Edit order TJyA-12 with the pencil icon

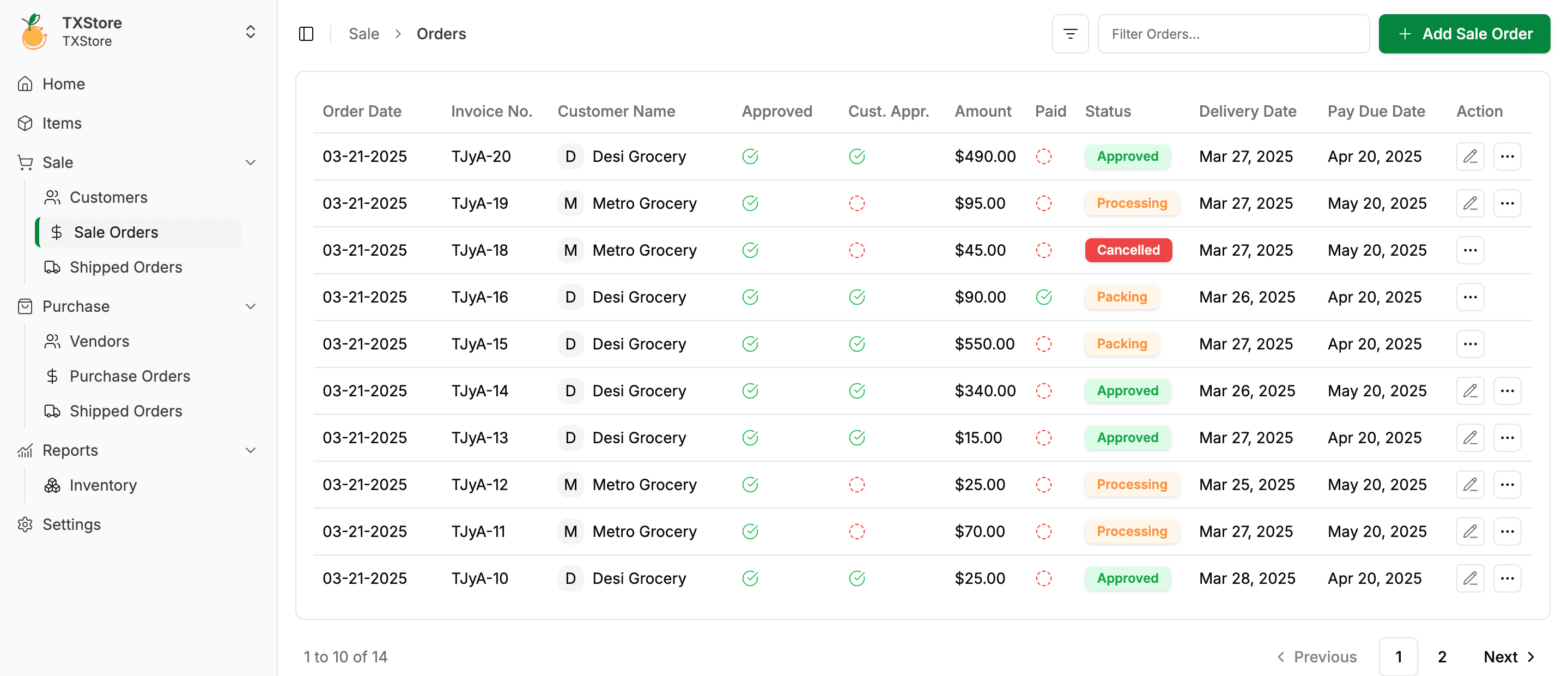point(1469,485)
